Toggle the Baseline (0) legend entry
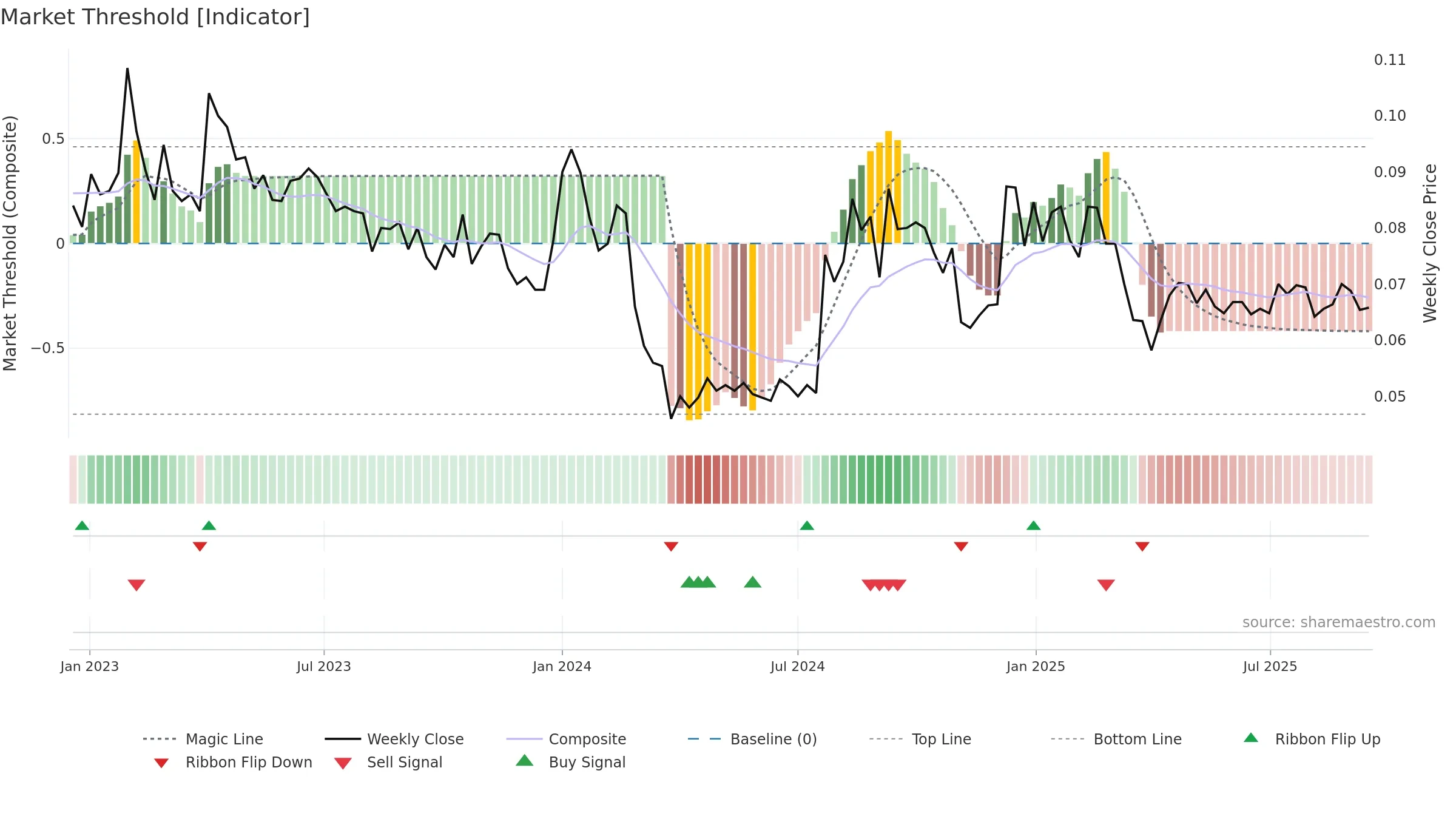This screenshot has height=819, width=1456. coord(752,739)
